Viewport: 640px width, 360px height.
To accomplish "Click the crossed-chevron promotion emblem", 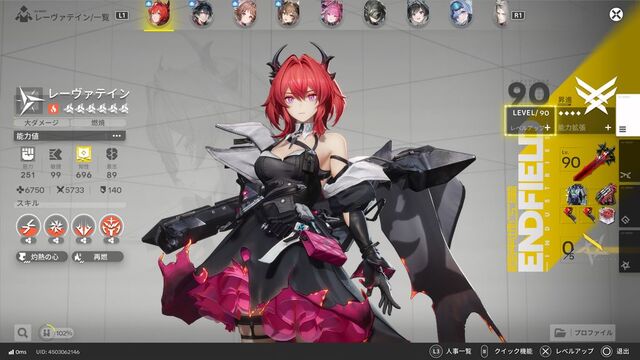I will [x=596, y=96].
